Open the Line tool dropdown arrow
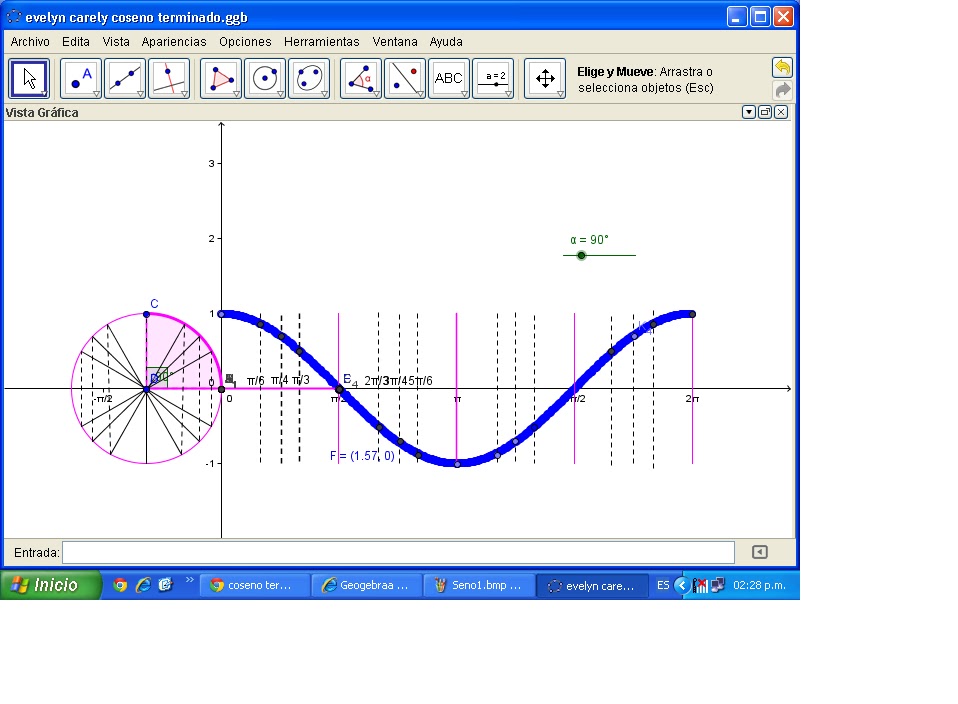 [141, 94]
